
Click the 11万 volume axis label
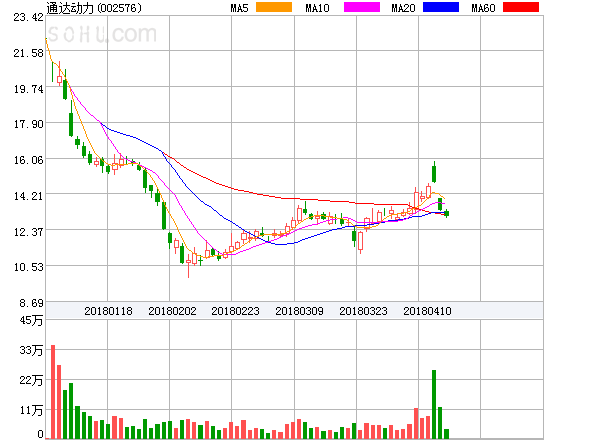click(x=31, y=411)
